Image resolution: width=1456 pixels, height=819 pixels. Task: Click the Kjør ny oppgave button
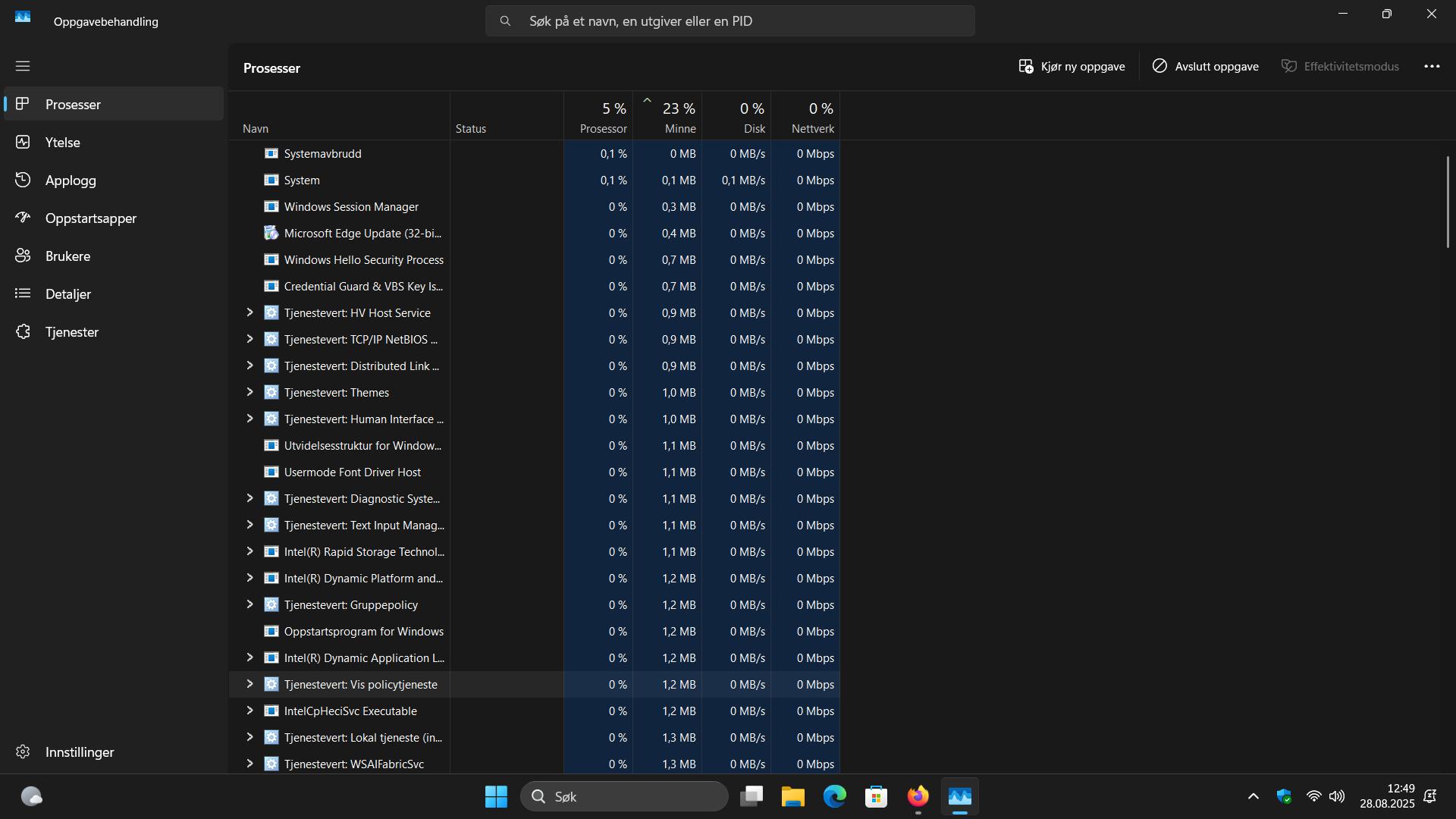point(1072,67)
